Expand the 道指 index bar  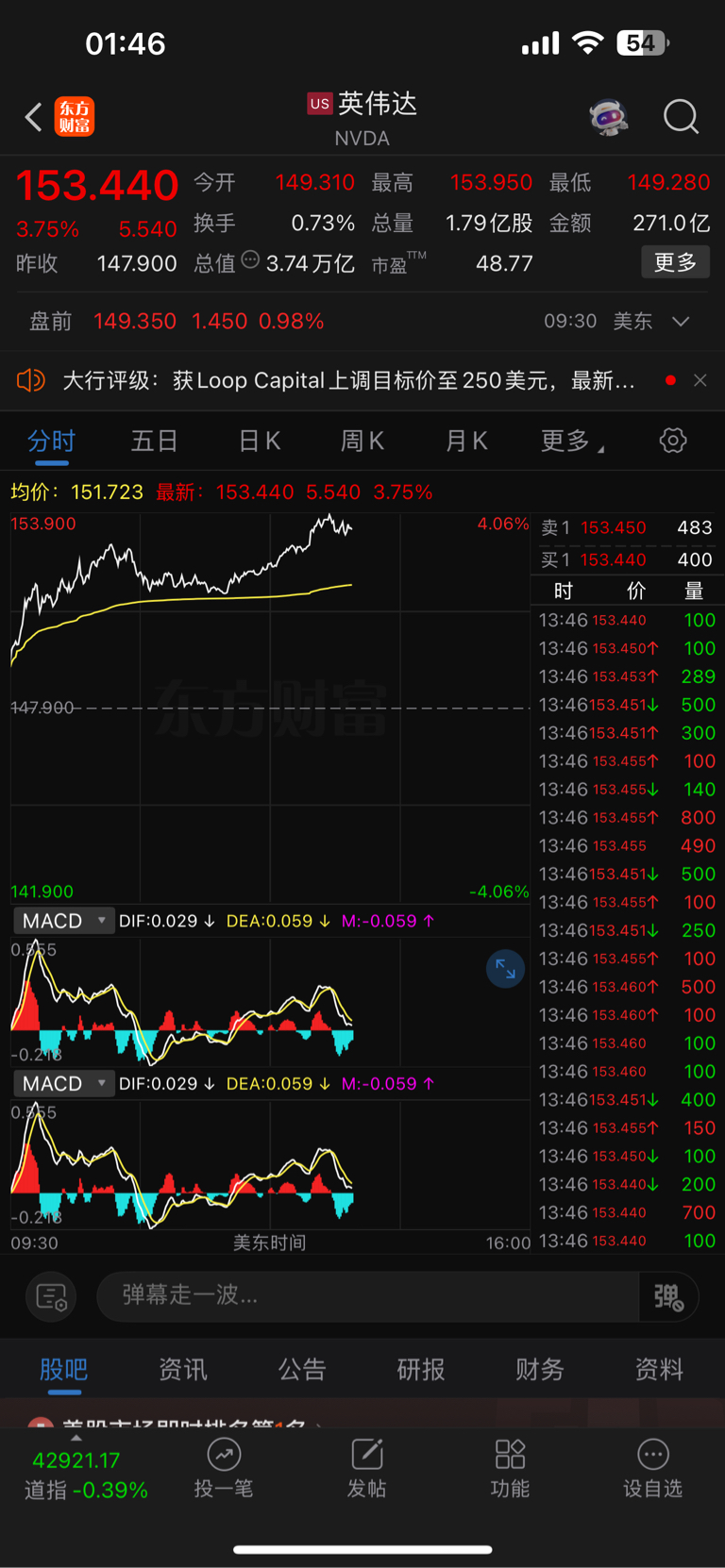pyautogui.click(x=76, y=1438)
